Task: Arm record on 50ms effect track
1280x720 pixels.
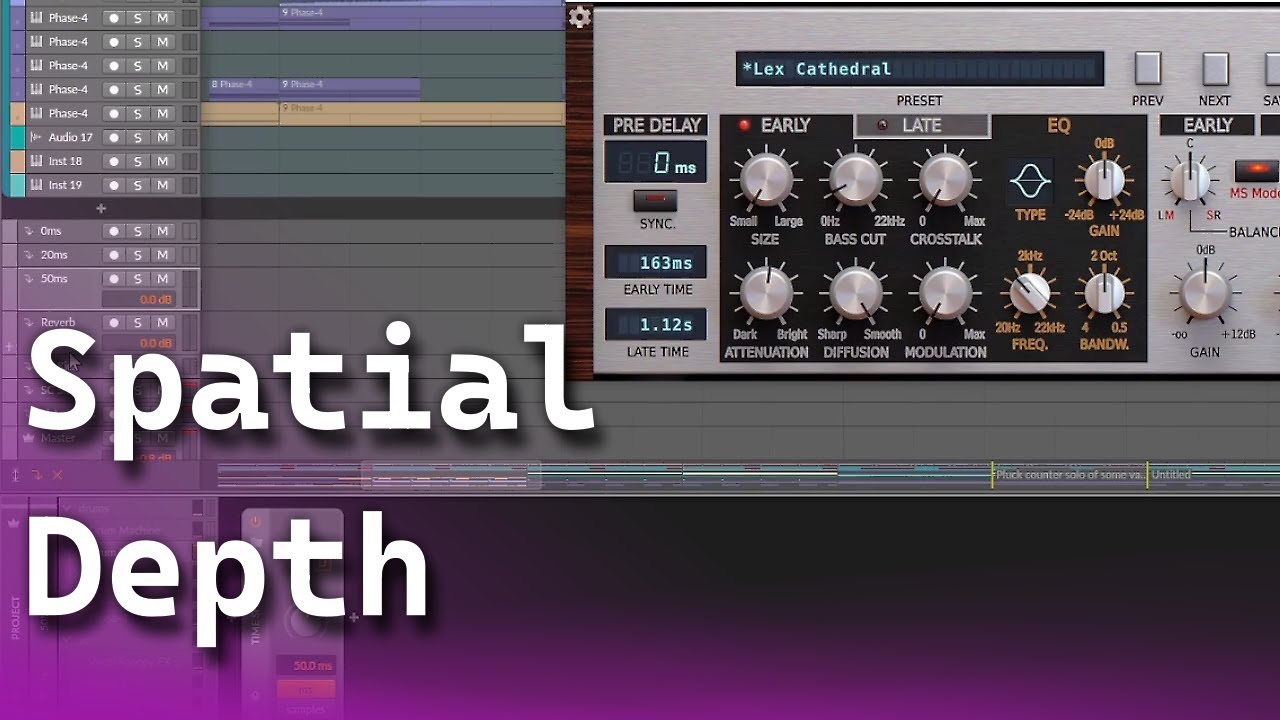Action: click(x=114, y=279)
